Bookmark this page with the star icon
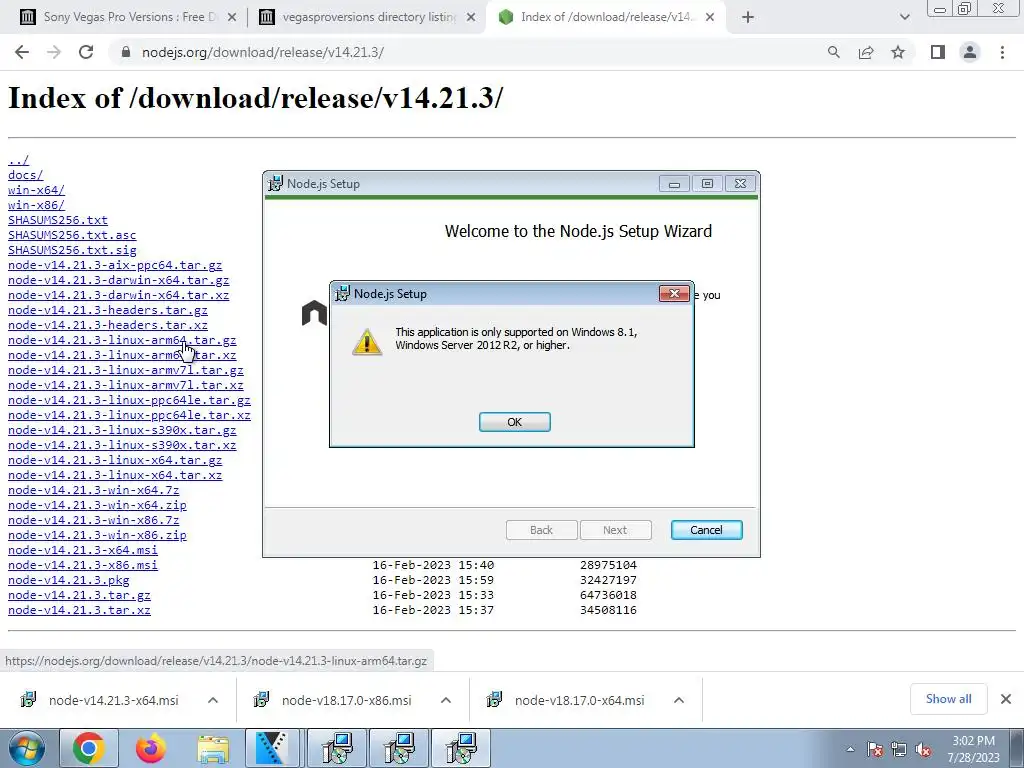 click(898, 52)
